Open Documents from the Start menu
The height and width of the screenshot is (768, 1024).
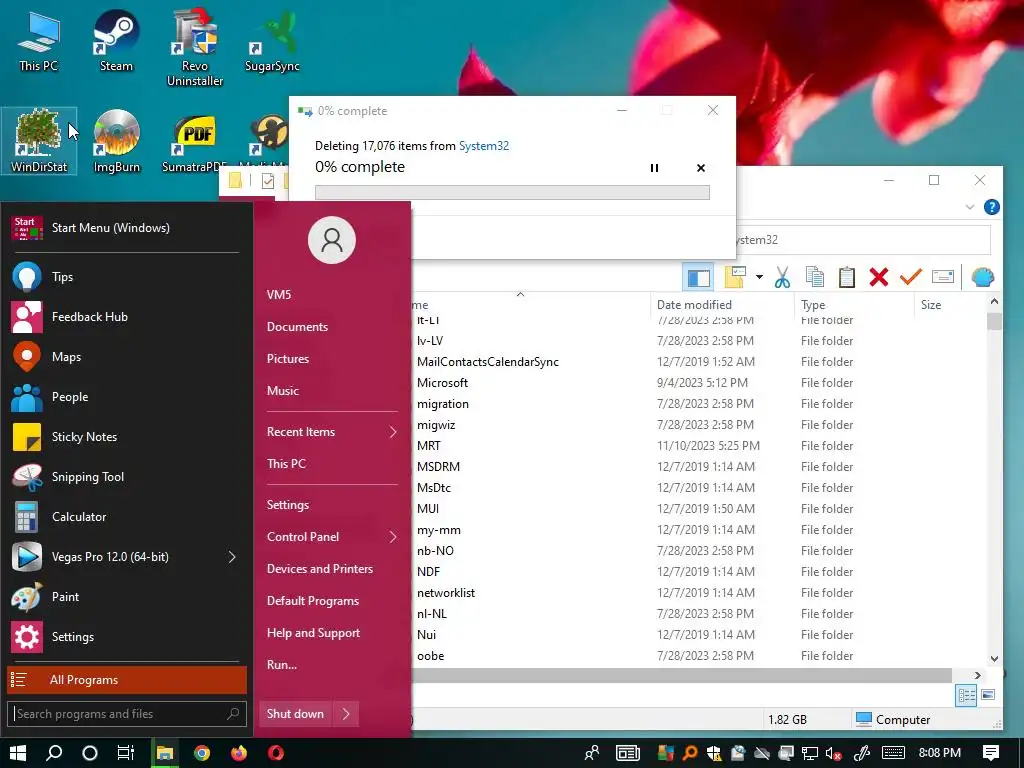click(297, 327)
